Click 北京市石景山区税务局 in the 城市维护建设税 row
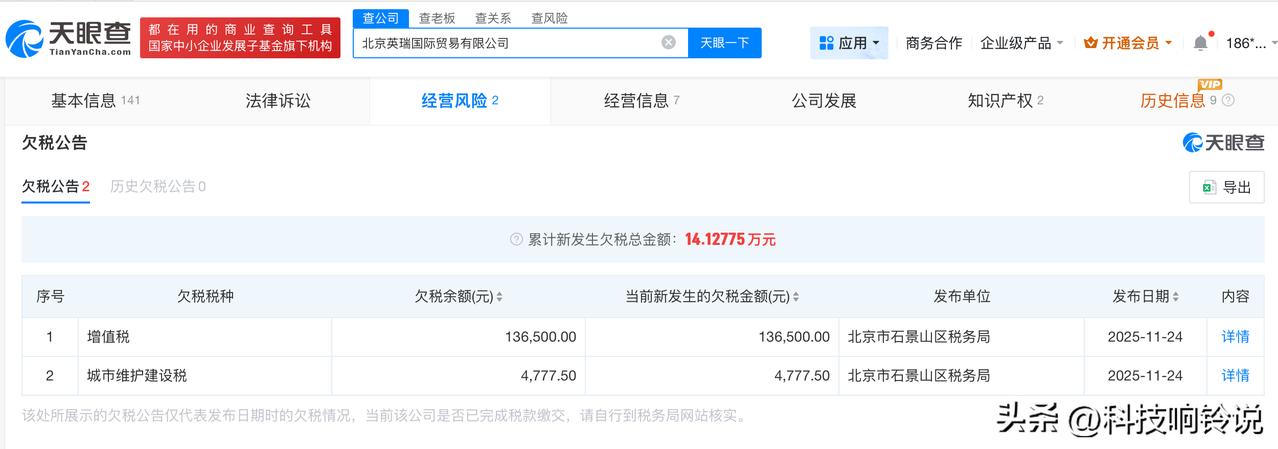This screenshot has height=449, width=1278. pyautogui.click(x=919, y=376)
